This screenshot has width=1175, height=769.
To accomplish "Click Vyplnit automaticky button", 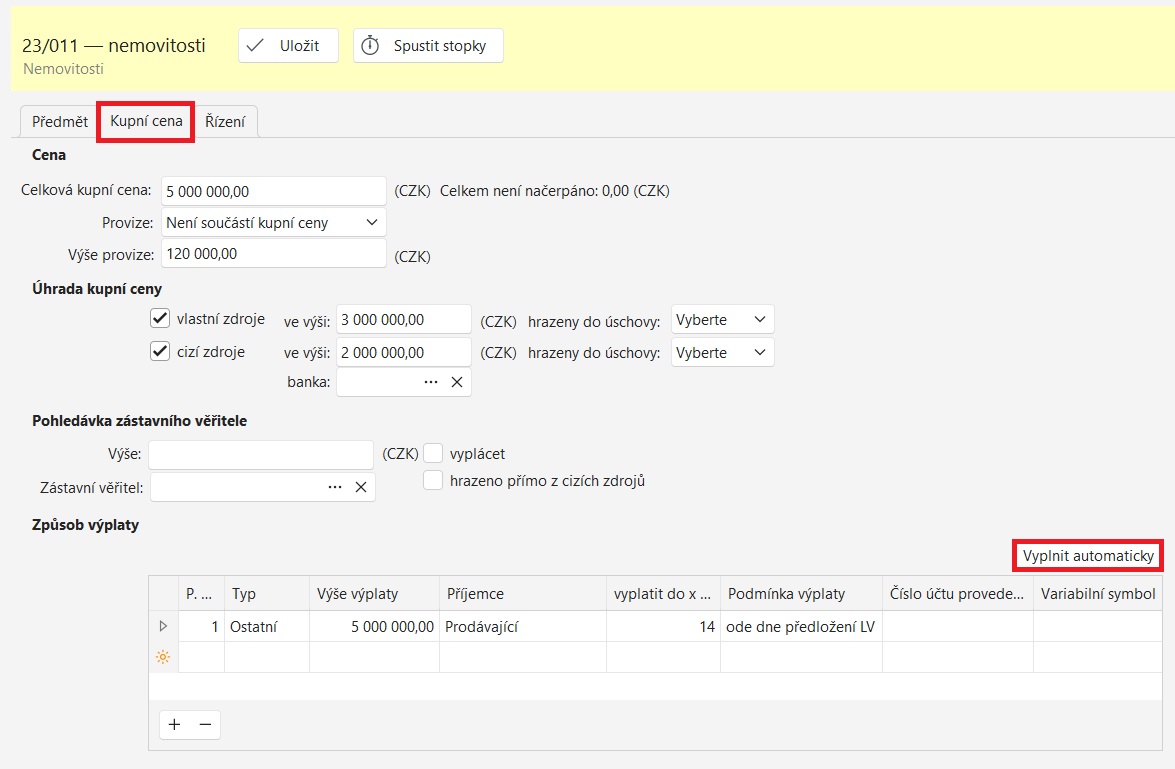I will 1088,556.
